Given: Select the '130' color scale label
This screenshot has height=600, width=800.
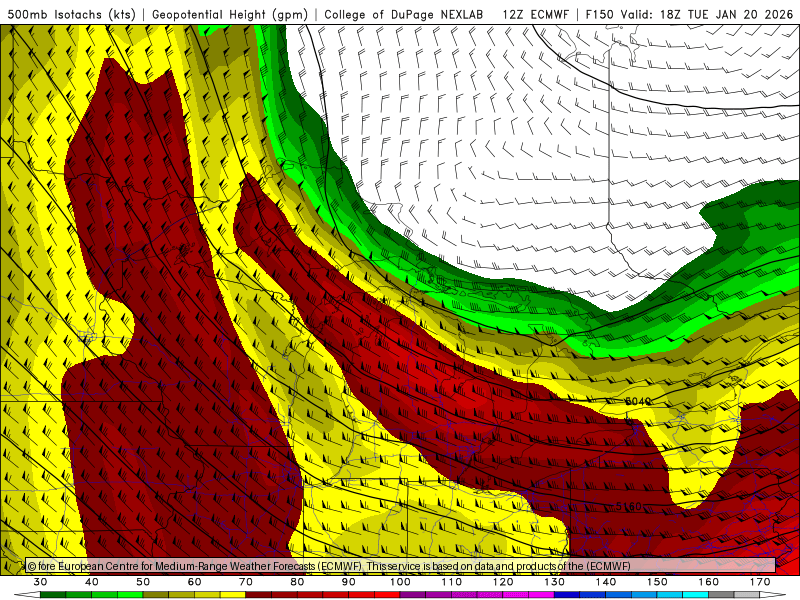Looking at the screenshot, I should [555, 582].
